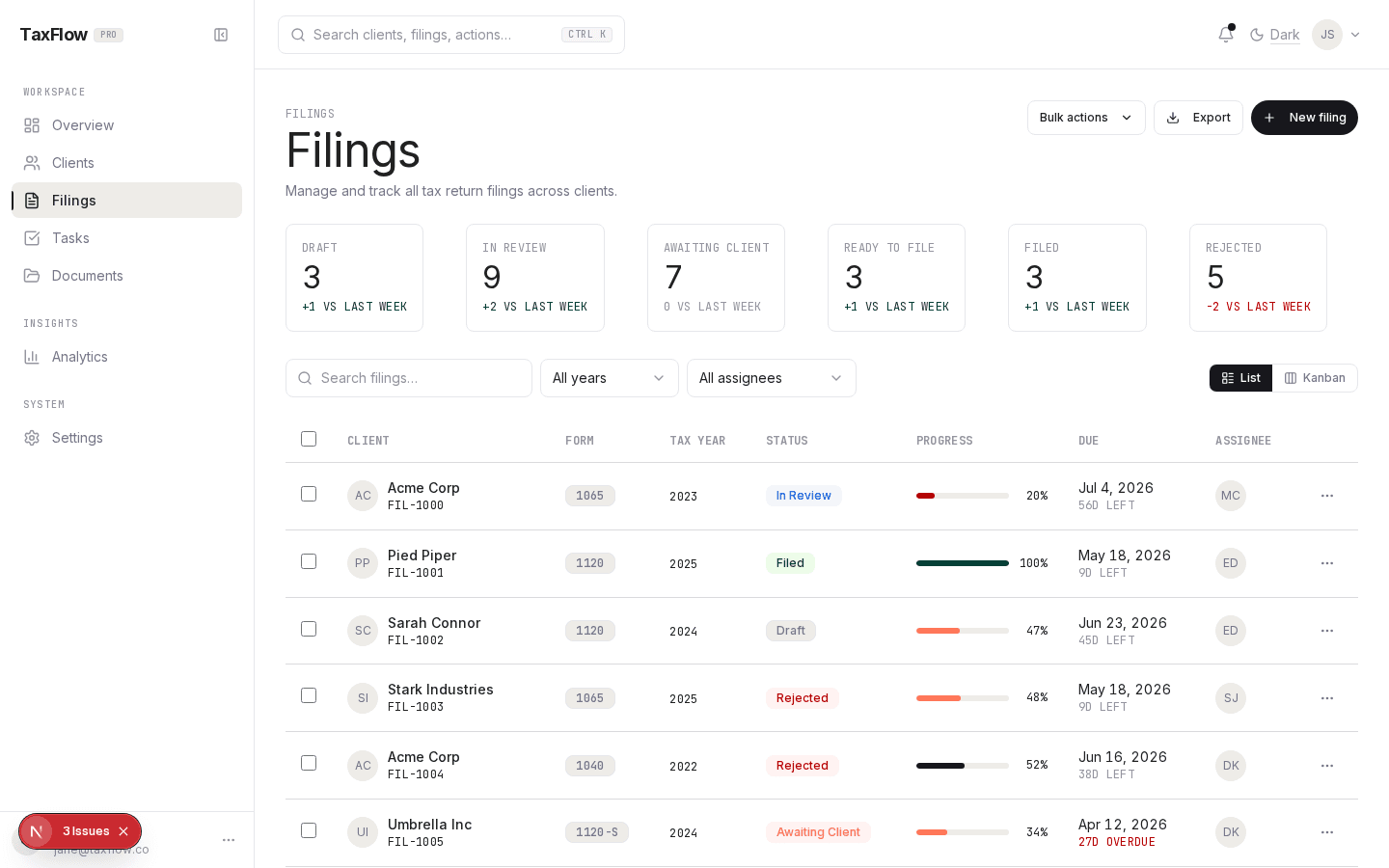Click the Filed status badge on Pied Piper

(x=790, y=563)
